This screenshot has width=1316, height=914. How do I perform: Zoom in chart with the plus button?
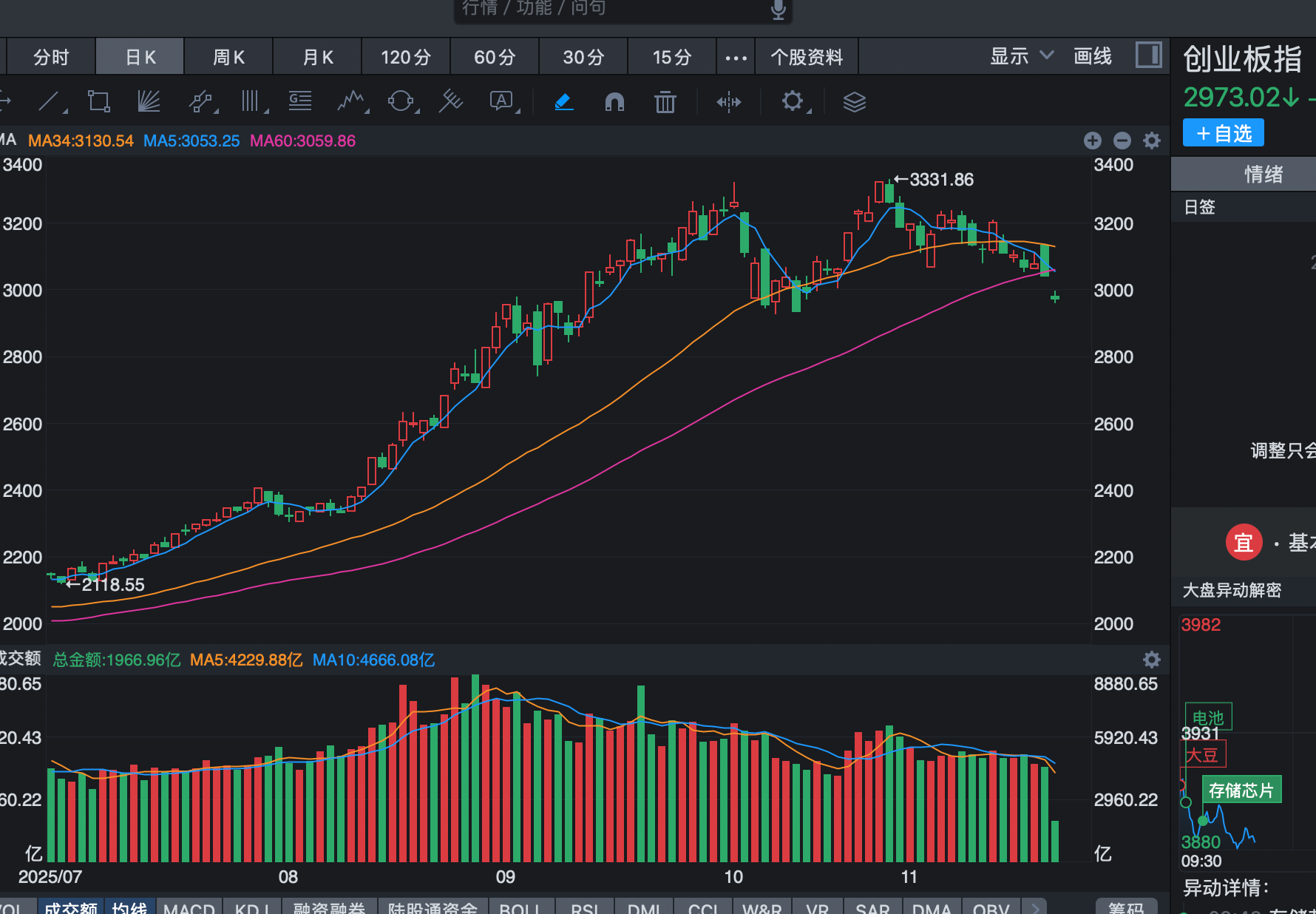click(x=1092, y=141)
